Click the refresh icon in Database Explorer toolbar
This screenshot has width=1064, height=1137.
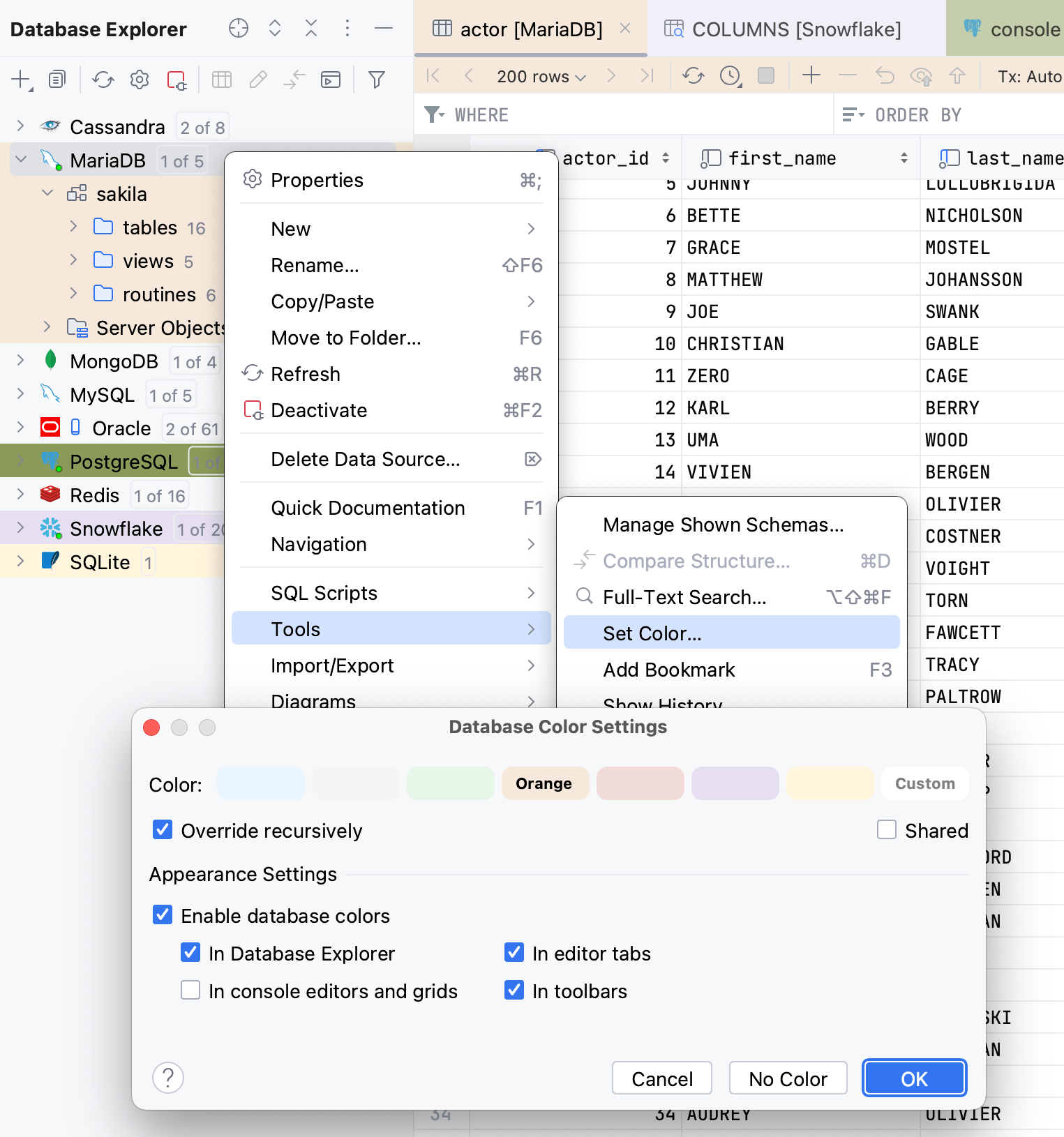(x=103, y=80)
